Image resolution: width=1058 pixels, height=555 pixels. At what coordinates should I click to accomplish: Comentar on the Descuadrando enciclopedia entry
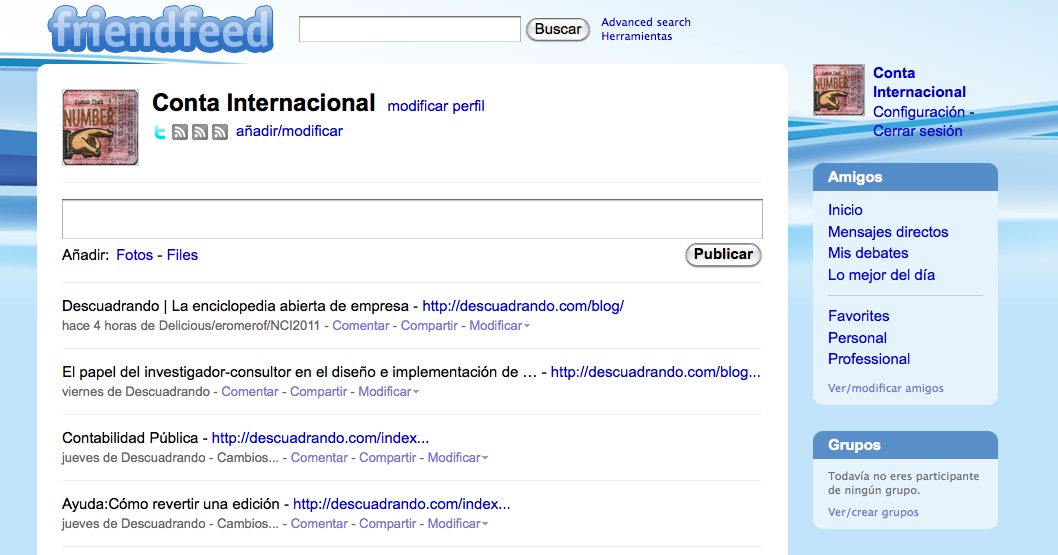(360, 326)
